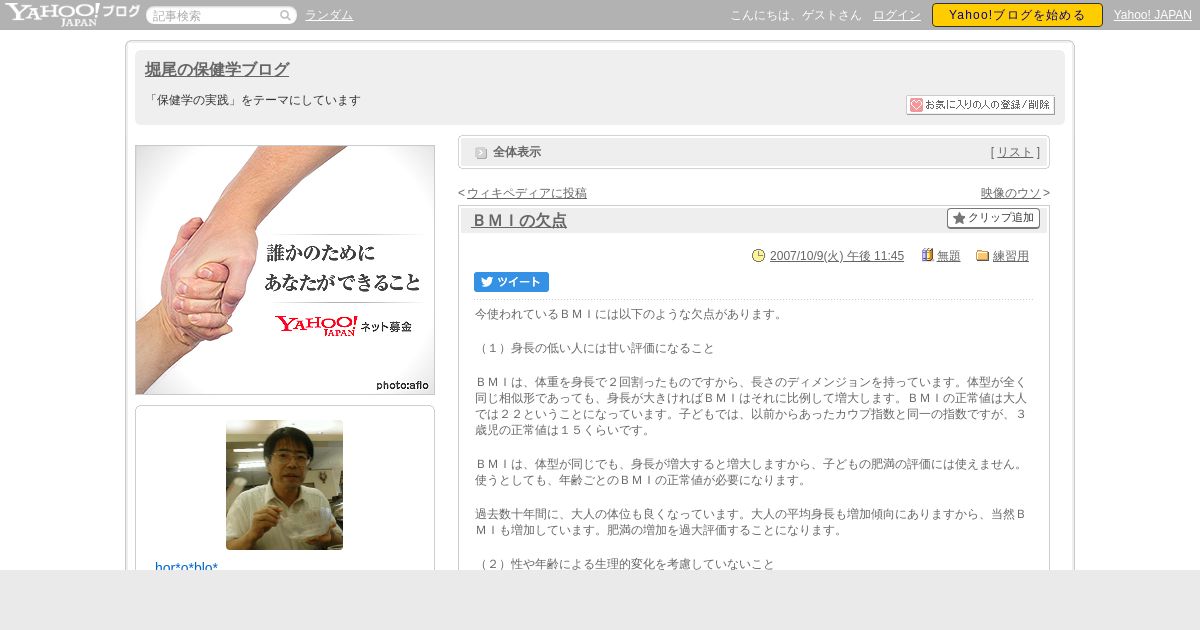Click the clock icon beside post date
1200x630 pixels.
[x=758, y=255]
